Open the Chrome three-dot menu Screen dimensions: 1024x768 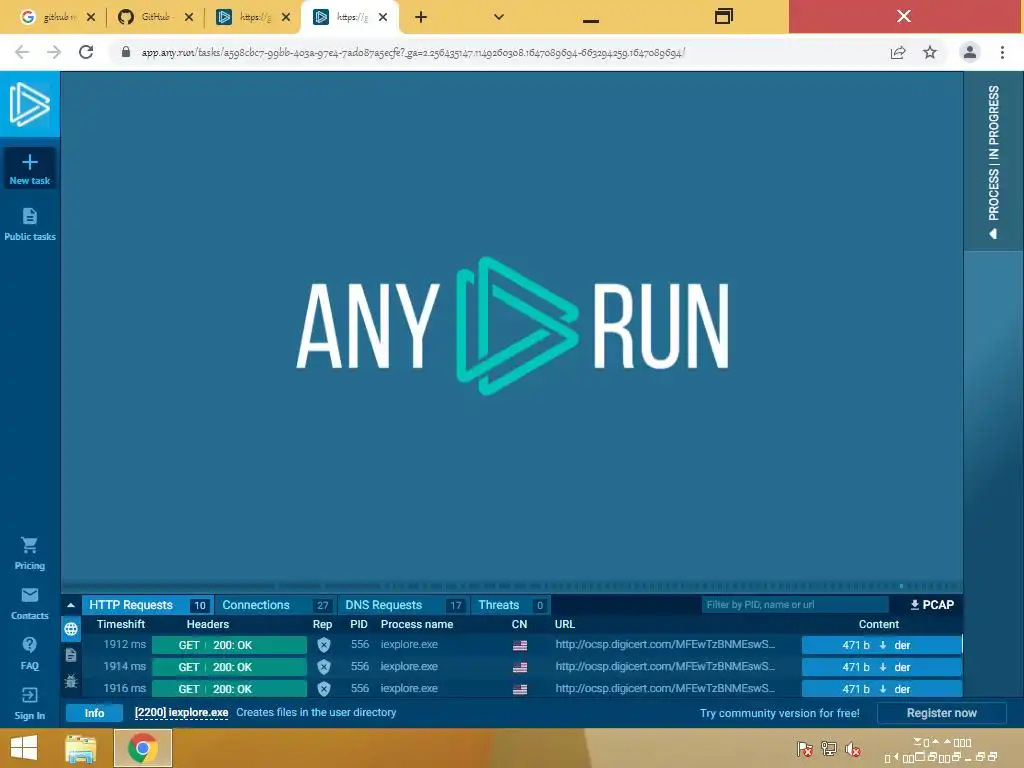point(1002,52)
